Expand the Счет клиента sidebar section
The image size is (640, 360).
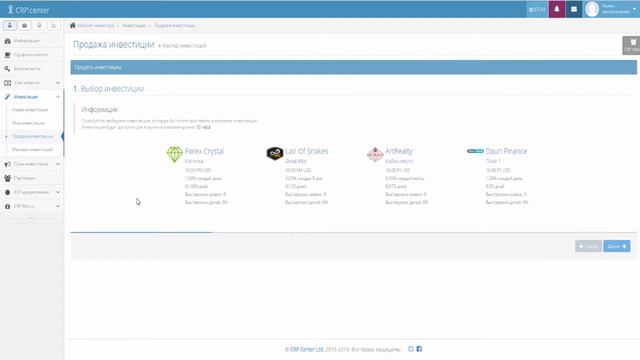click(x=32, y=83)
